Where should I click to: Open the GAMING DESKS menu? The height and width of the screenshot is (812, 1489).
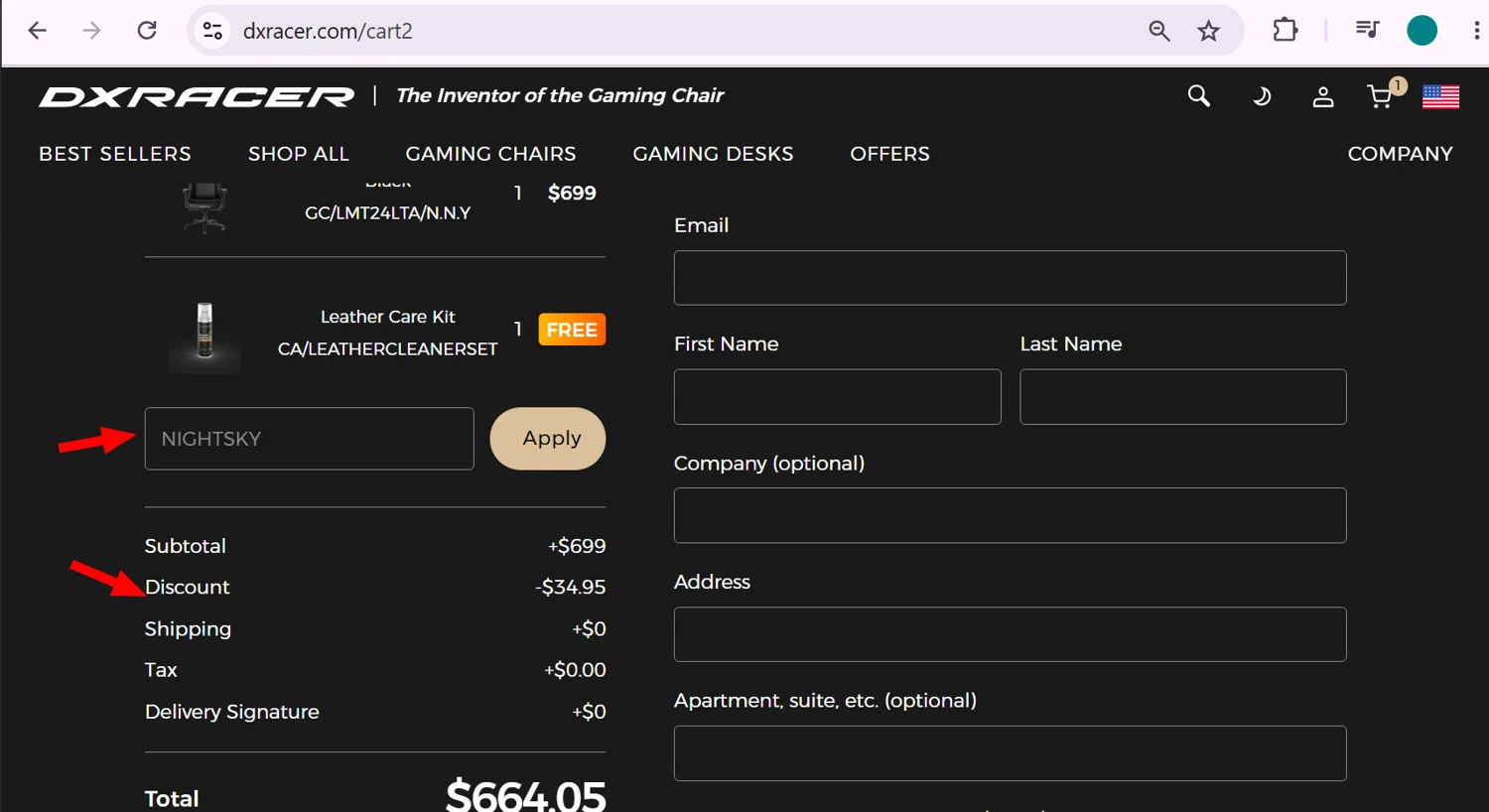tap(713, 154)
